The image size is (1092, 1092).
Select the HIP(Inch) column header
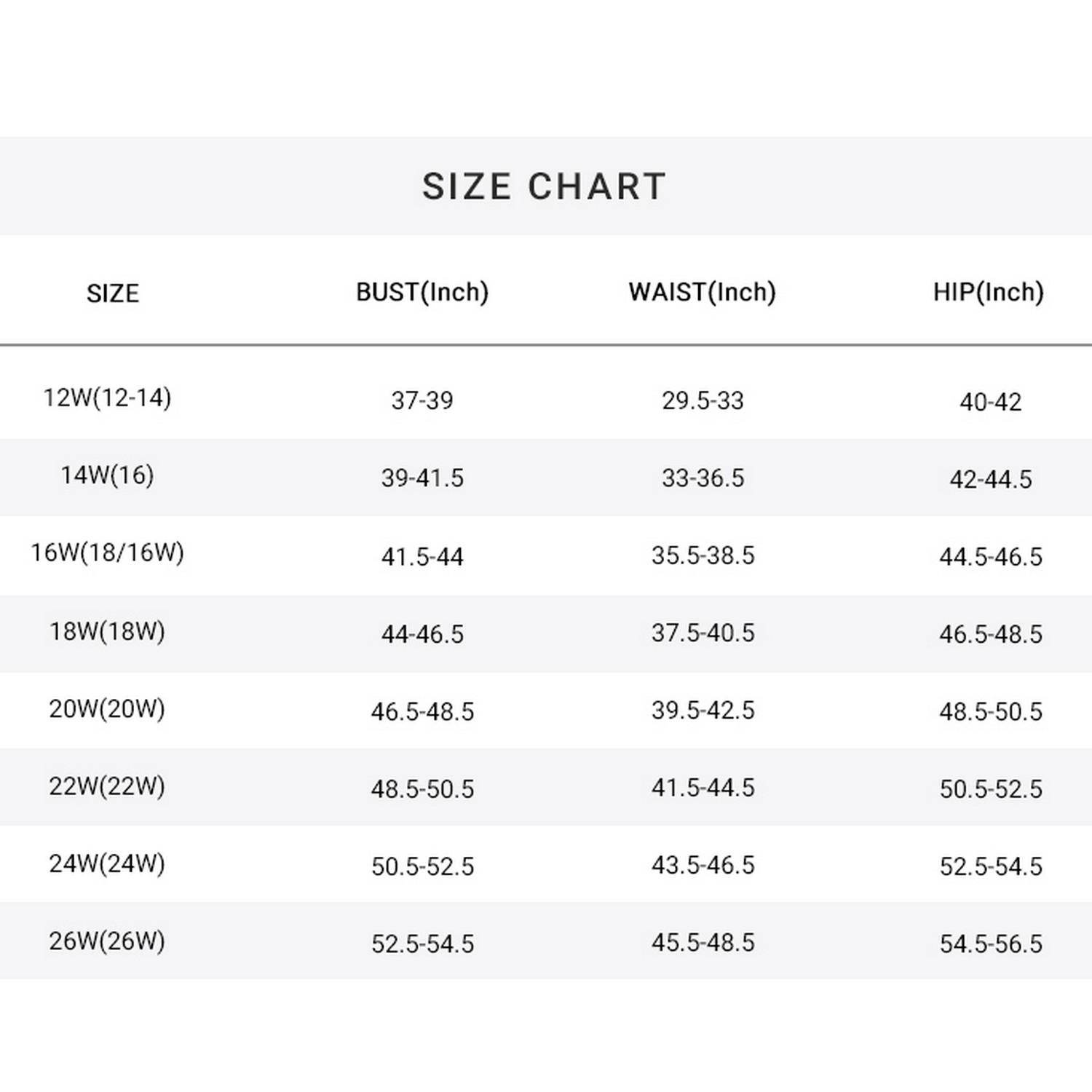tap(989, 292)
